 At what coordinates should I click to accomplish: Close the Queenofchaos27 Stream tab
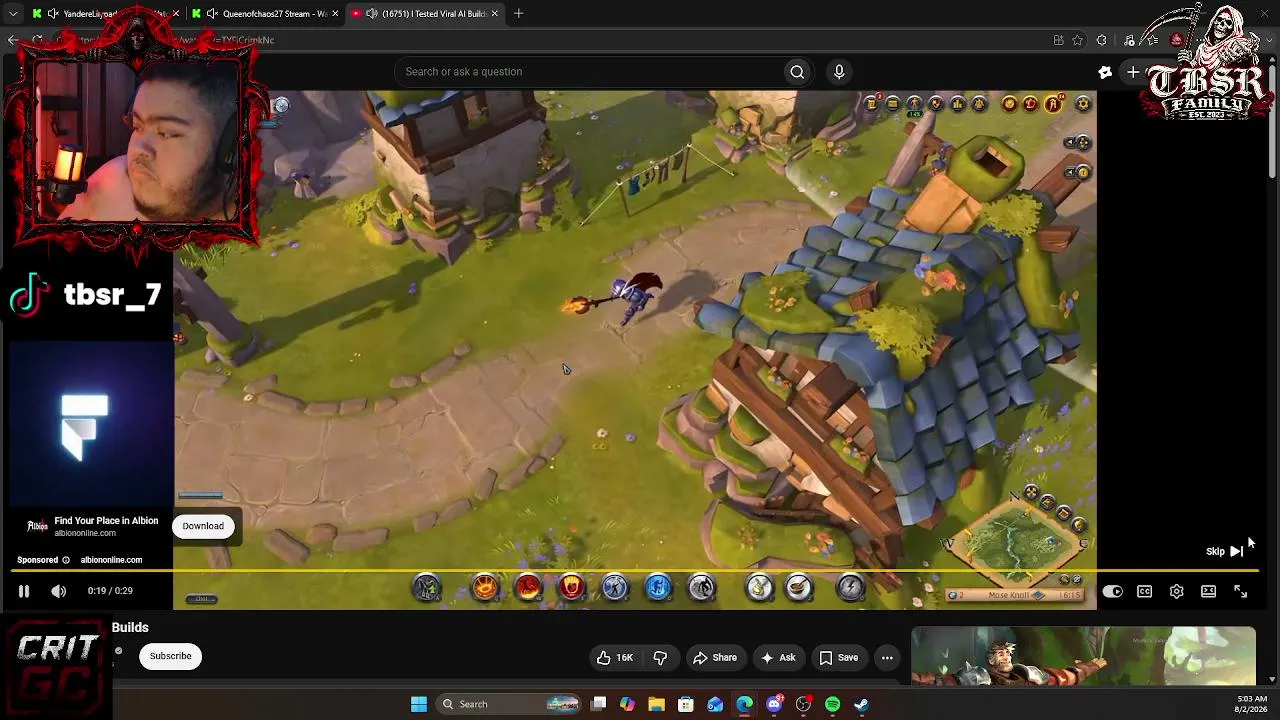[335, 14]
